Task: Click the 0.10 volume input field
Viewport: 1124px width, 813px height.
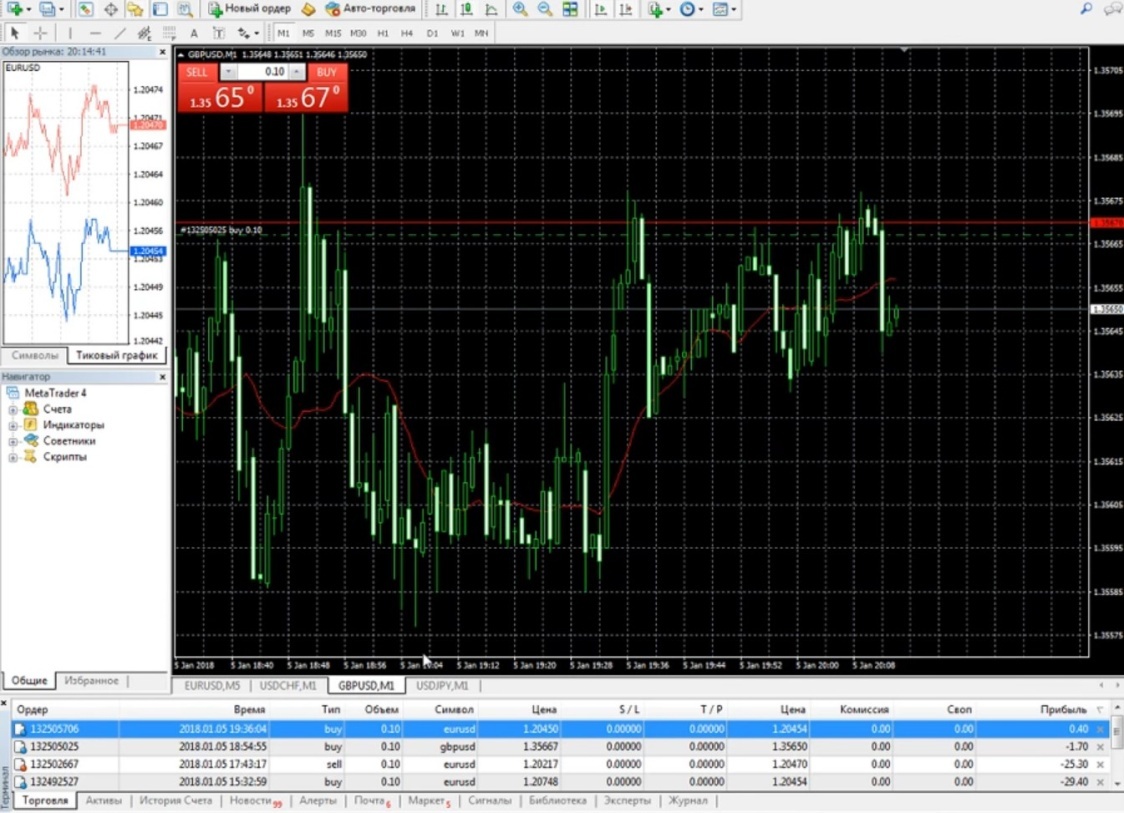Action: [x=262, y=72]
